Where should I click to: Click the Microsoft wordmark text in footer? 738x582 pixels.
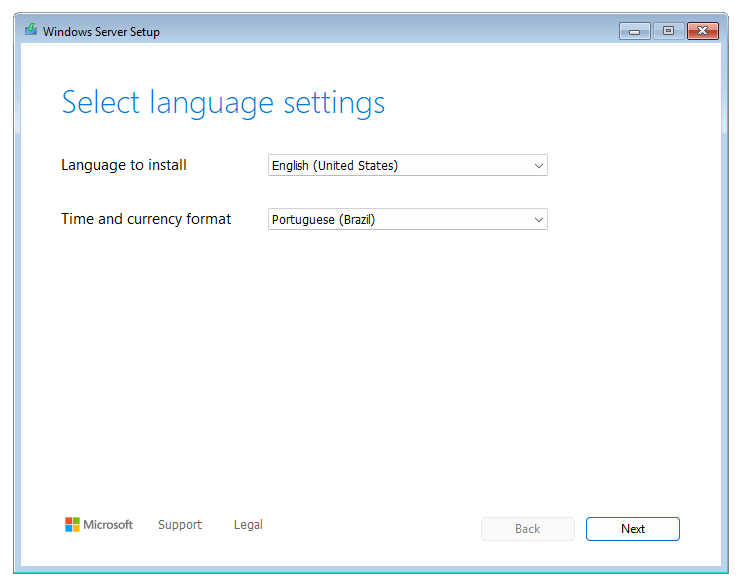(x=107, y=525)
